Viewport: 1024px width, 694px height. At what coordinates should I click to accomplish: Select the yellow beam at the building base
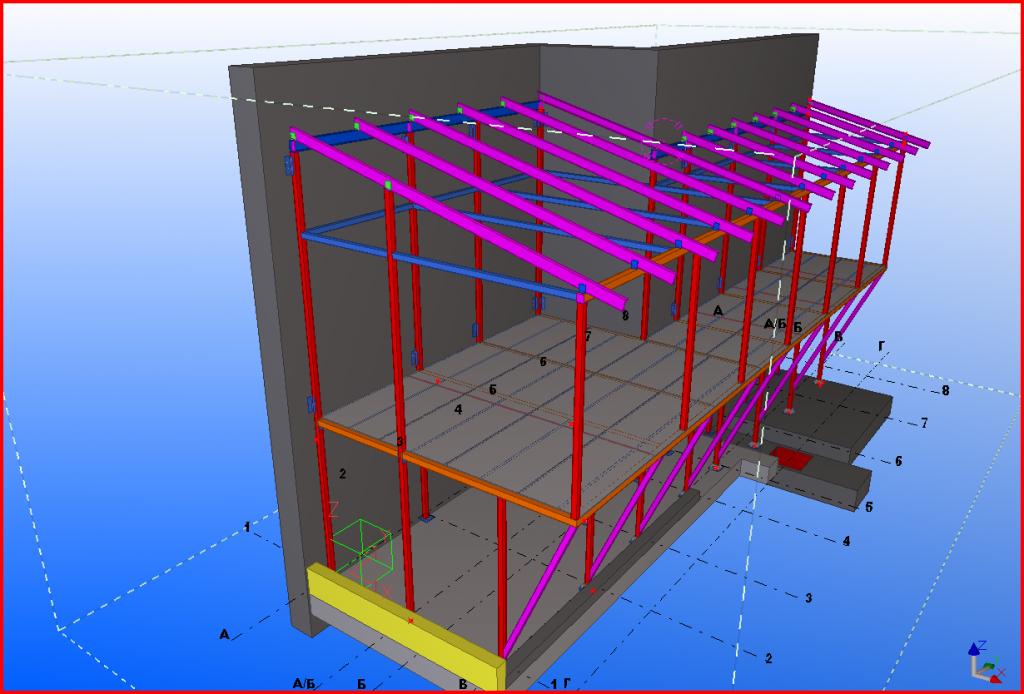[x=406, y=625]
